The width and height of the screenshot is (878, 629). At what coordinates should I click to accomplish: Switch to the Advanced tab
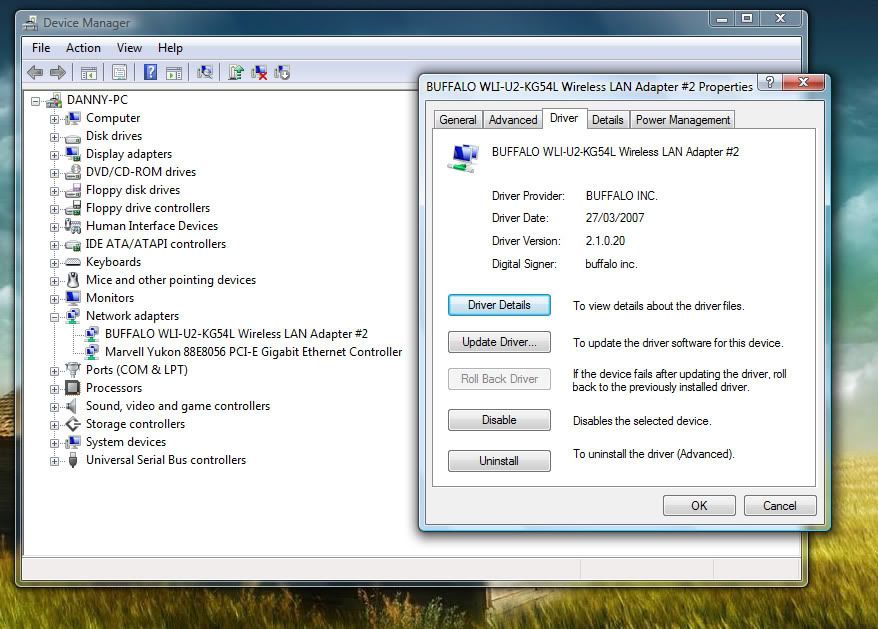point(513,120)
